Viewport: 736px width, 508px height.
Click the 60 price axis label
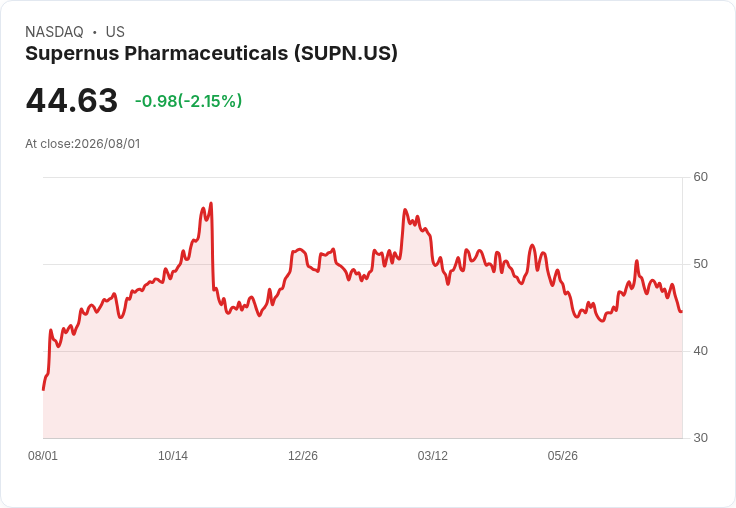(700, 177)
